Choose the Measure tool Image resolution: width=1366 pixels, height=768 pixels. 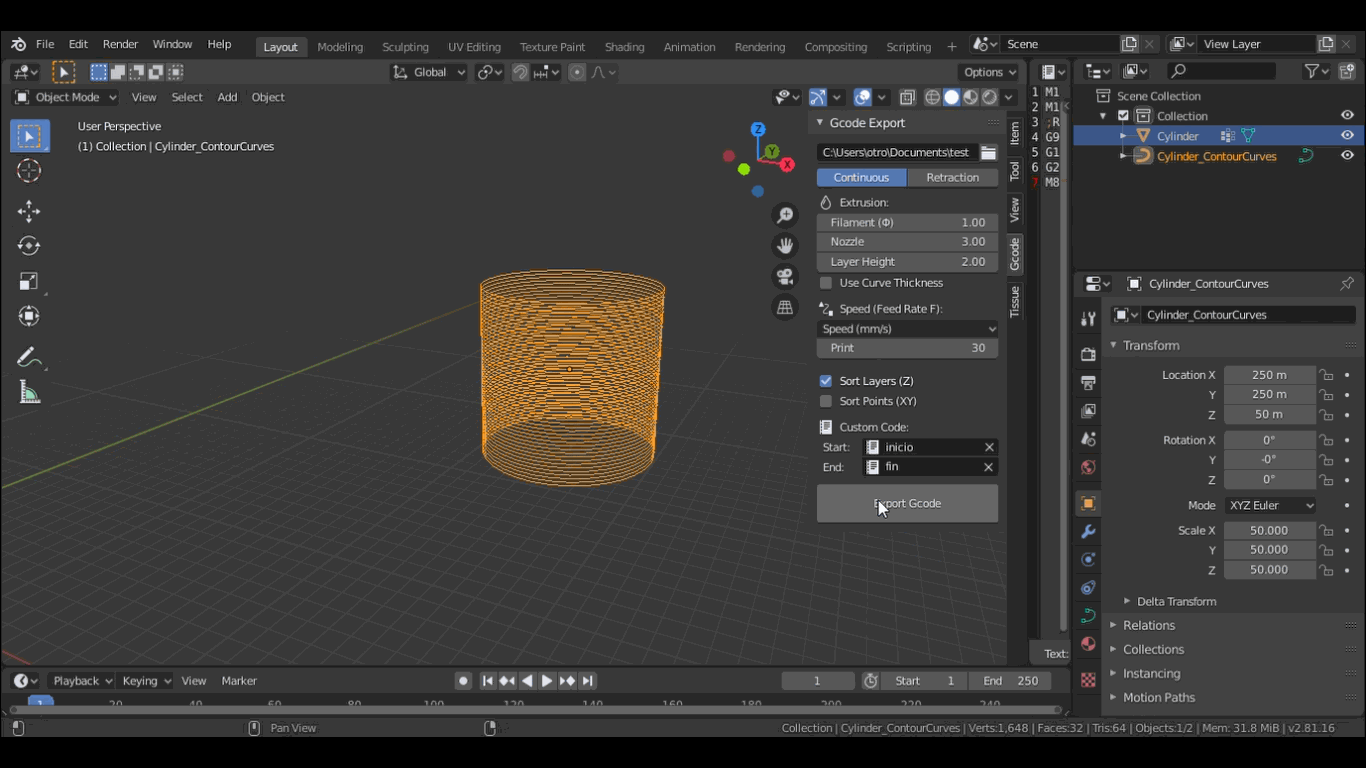tap(29, 393)
